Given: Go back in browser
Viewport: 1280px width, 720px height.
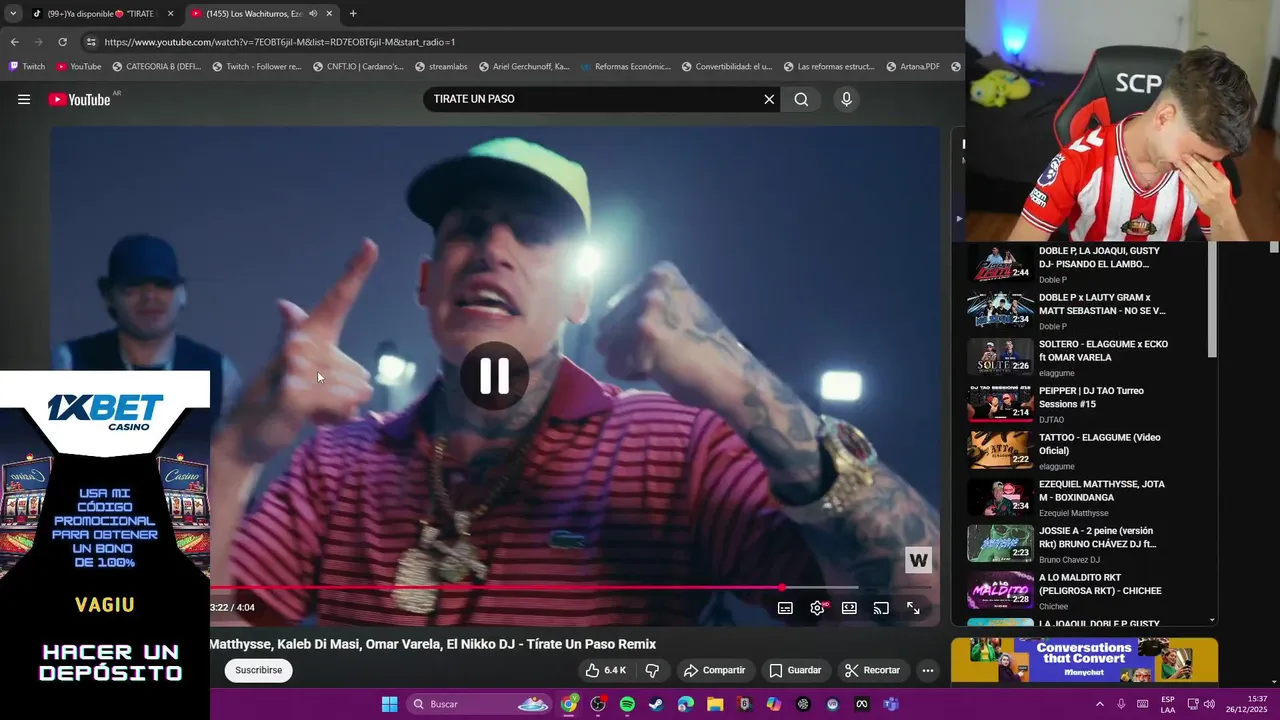Looking at the screenshot, I should coord(14,42).
